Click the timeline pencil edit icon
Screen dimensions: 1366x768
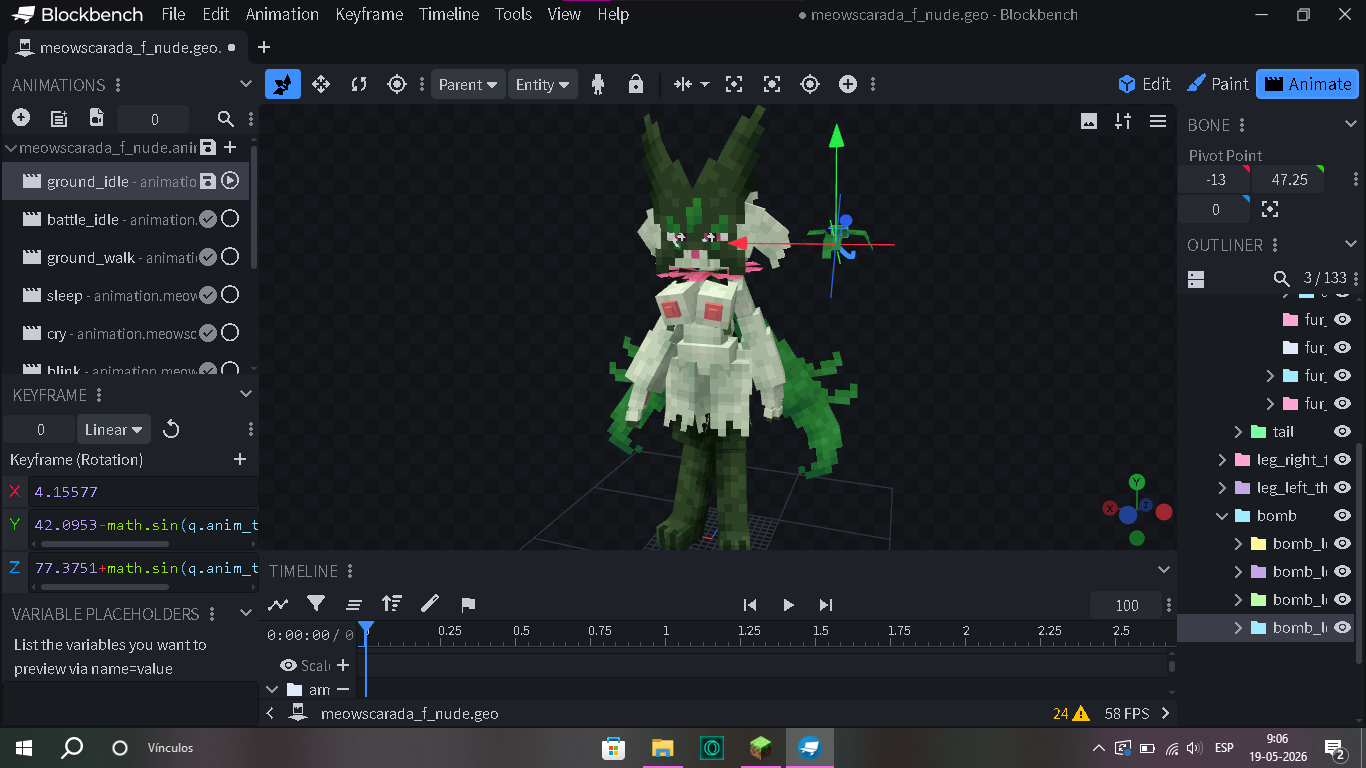tap(430, 604)
